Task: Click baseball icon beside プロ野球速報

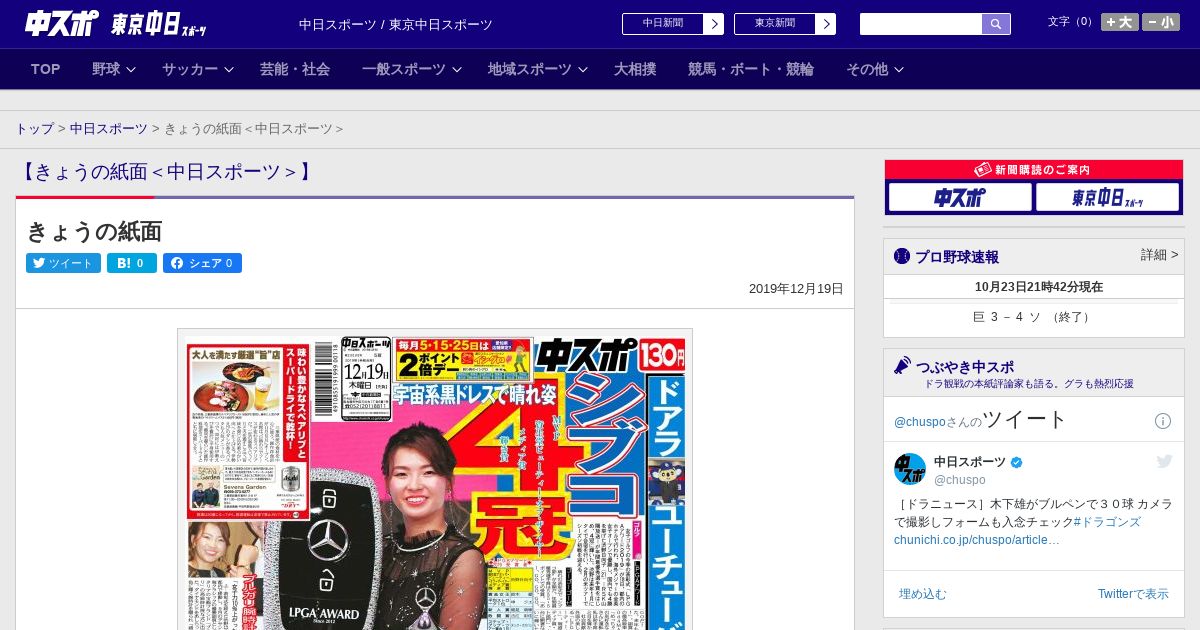Action: pyautogui.click(x=902, y=256)
